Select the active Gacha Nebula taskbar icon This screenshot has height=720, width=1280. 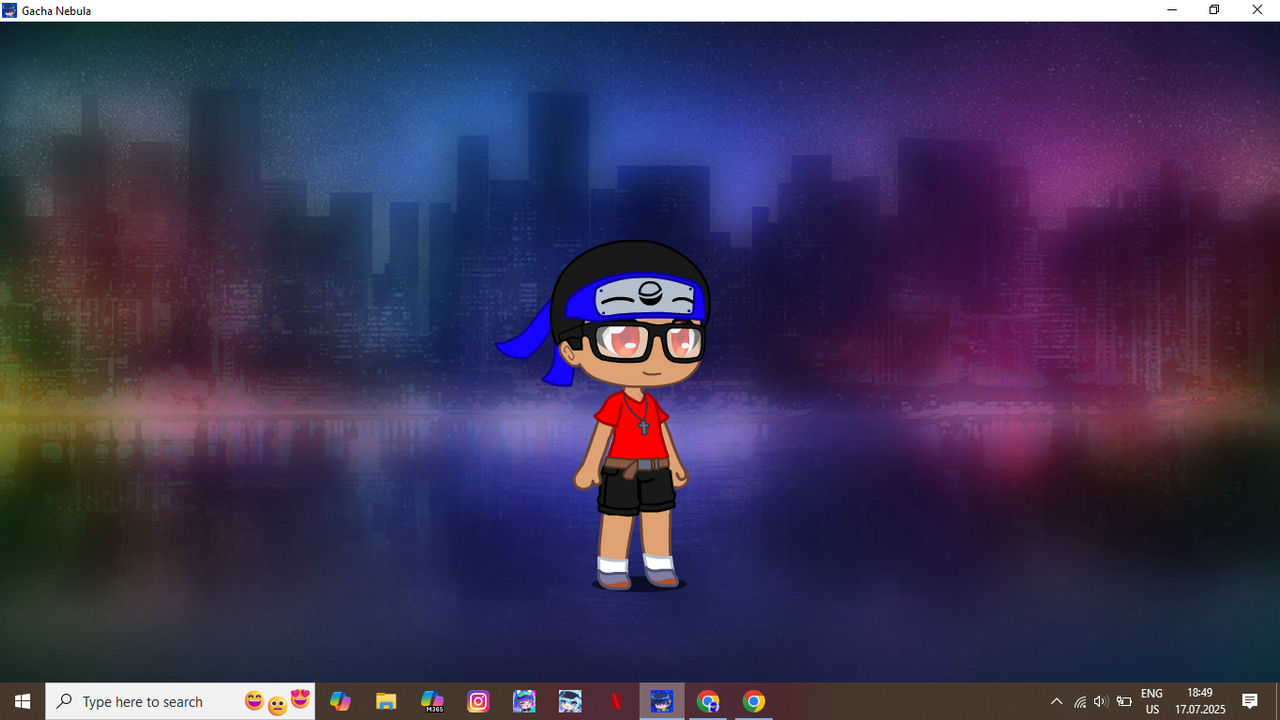(x=662, y=701)
